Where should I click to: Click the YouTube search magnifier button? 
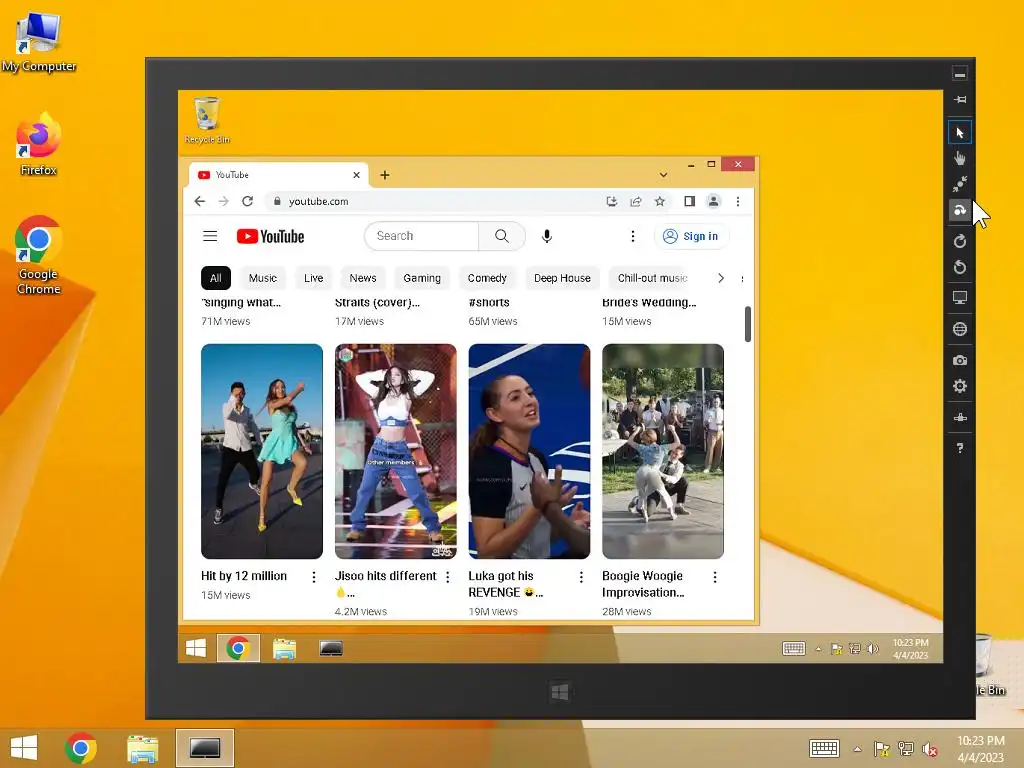coord(502,236)
